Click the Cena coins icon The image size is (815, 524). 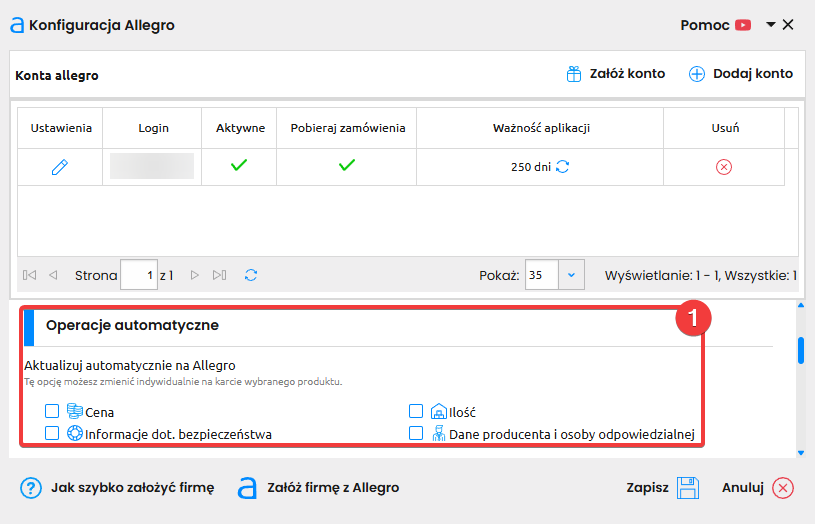tap(75, 411)
